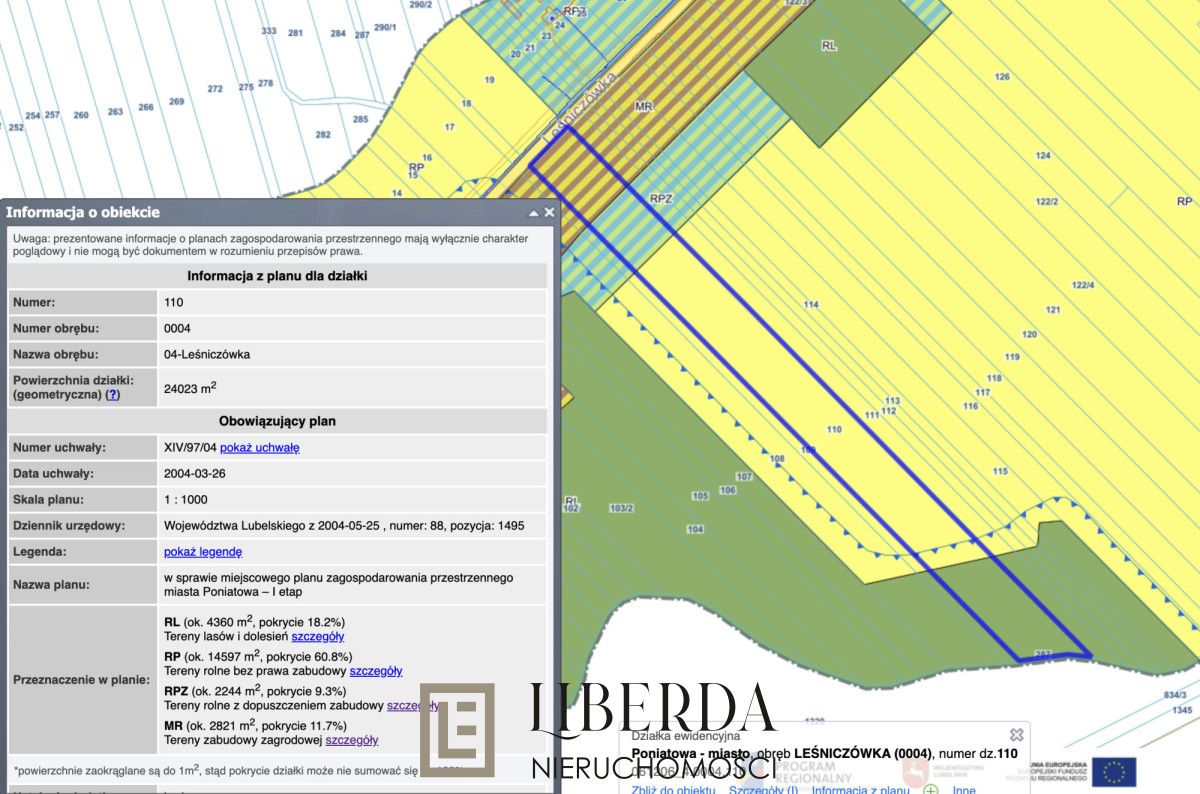This screenshot has height=794, width=1200.
Task: Select parcel 126 on the map
Action: click(x=1002, y=77)
